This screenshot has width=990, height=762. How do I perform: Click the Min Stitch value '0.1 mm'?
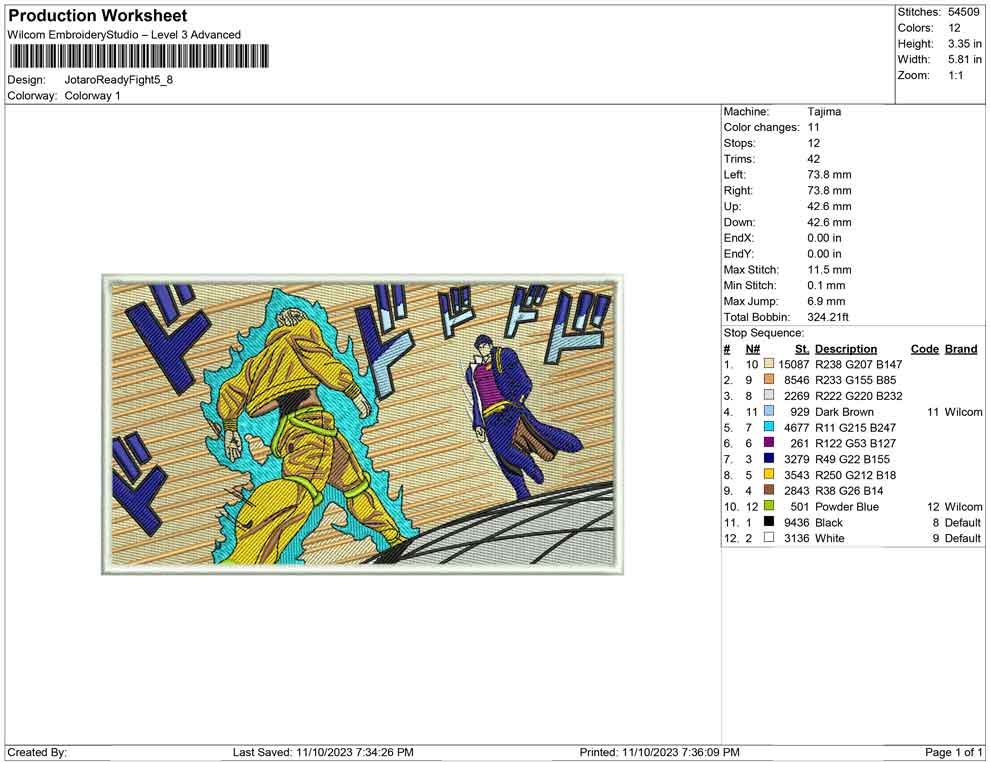click(826, 285)
